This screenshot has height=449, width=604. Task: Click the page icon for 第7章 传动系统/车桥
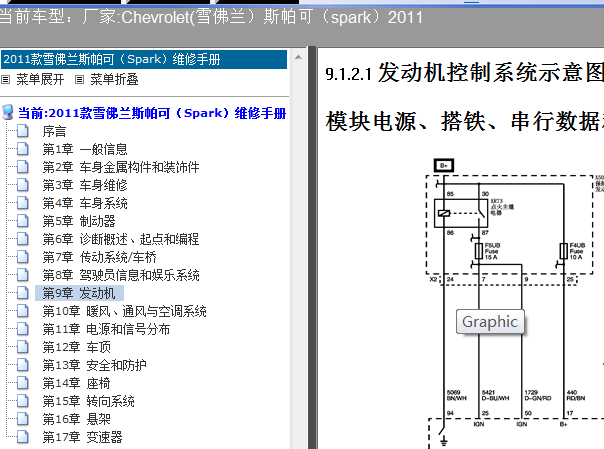tap(23, 256)
